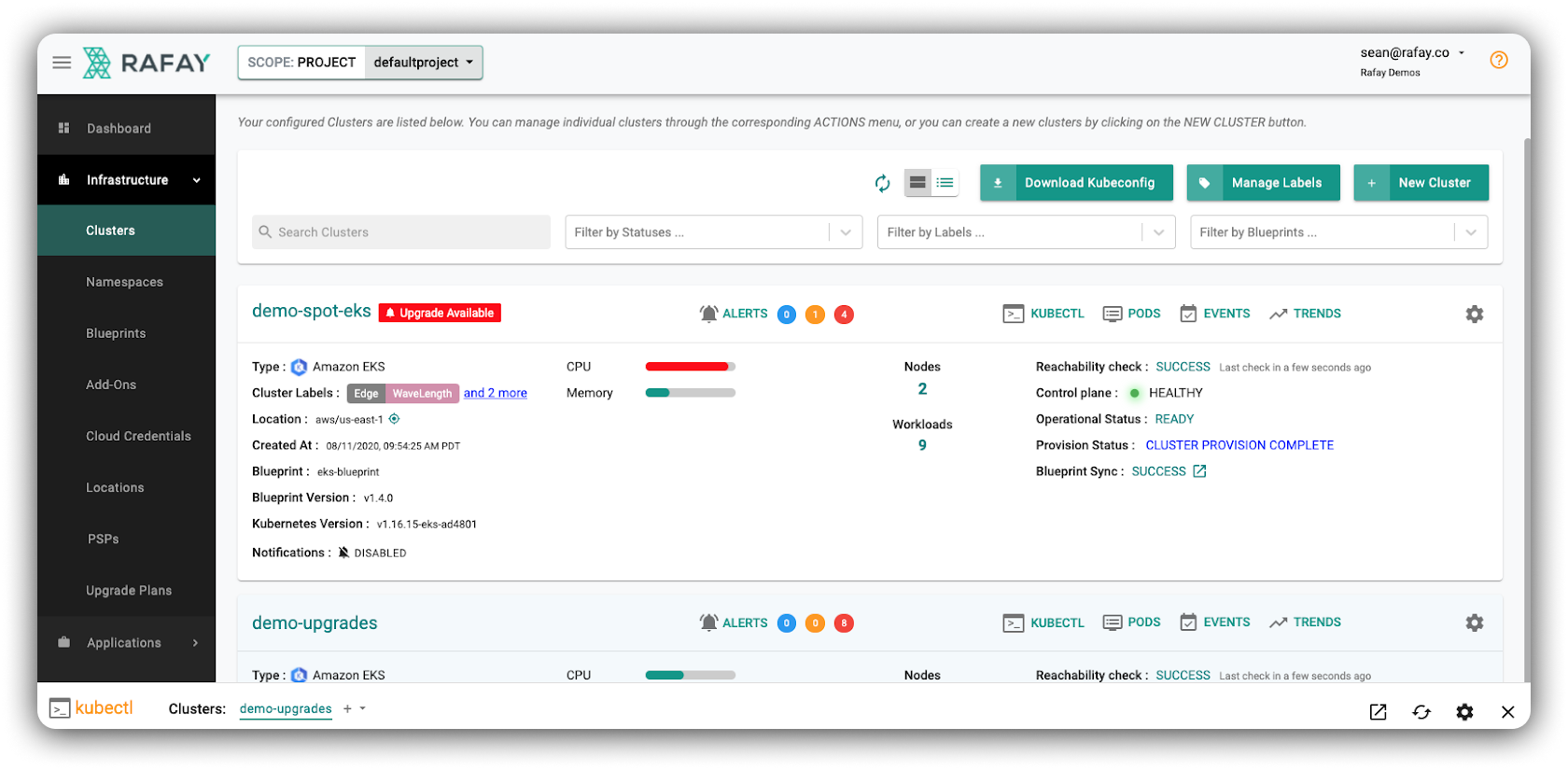Screen dimensions: 1568x770
Task: Go to Namespaces in the sidebar
Action: (124, 282)
